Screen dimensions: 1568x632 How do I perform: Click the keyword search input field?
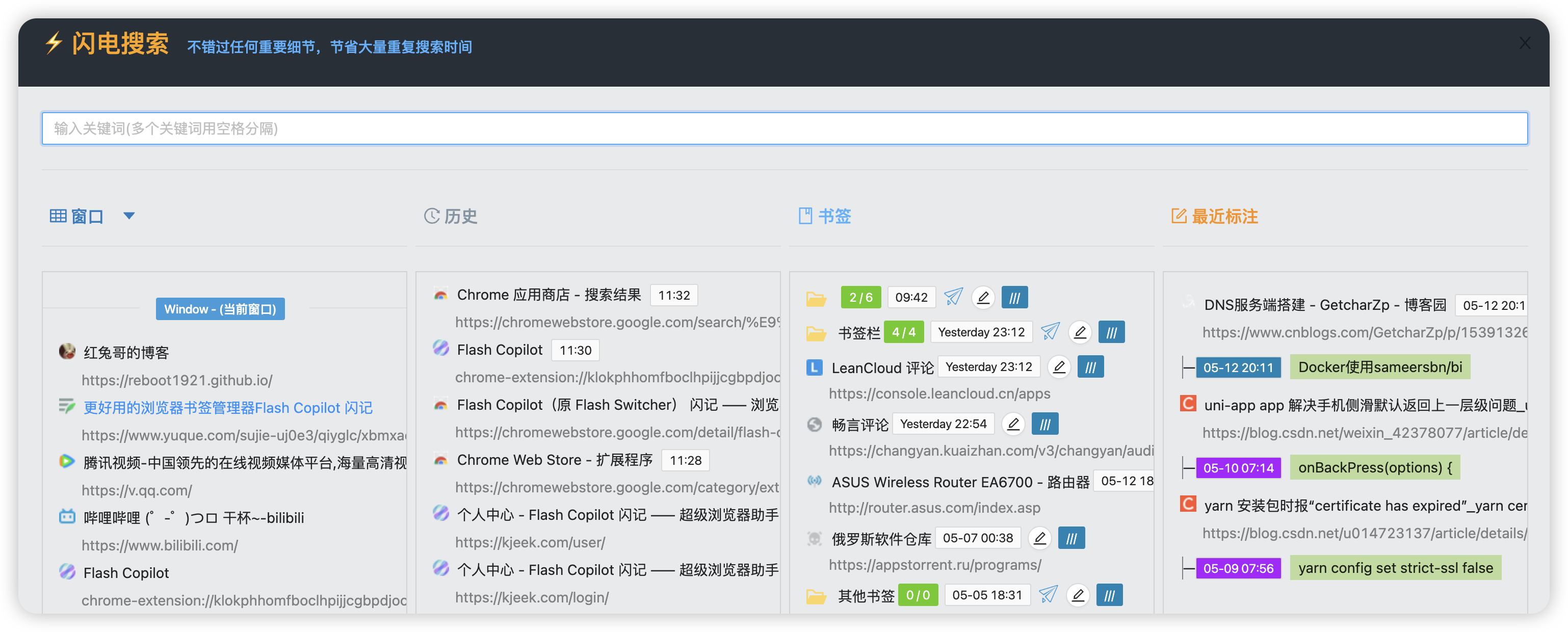[x=784, y=128]
